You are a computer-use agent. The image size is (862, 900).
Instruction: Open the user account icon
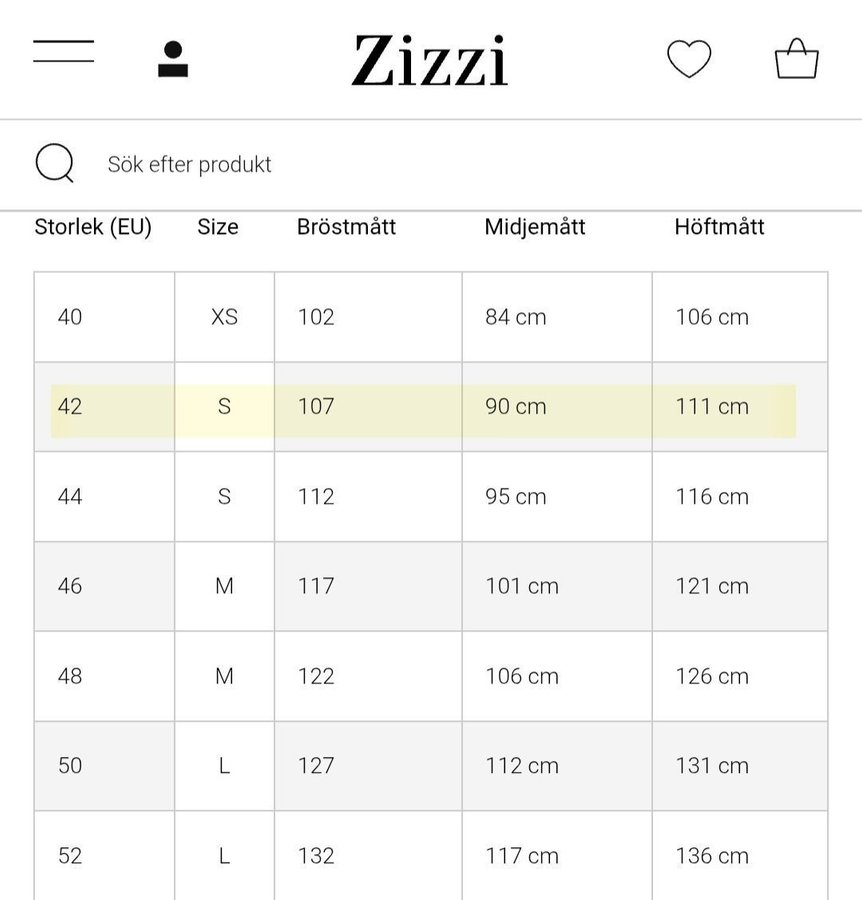173,59
